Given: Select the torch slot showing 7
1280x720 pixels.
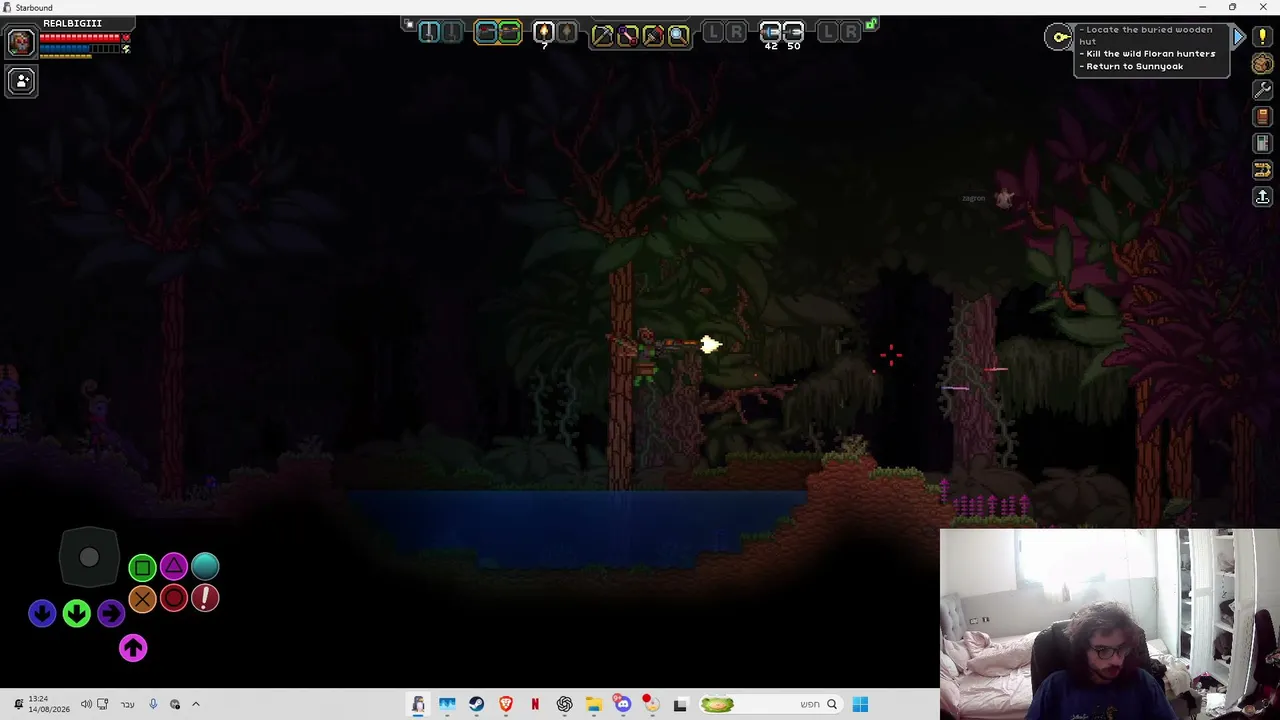Looking at the screenshot, I should pos(544,33).
